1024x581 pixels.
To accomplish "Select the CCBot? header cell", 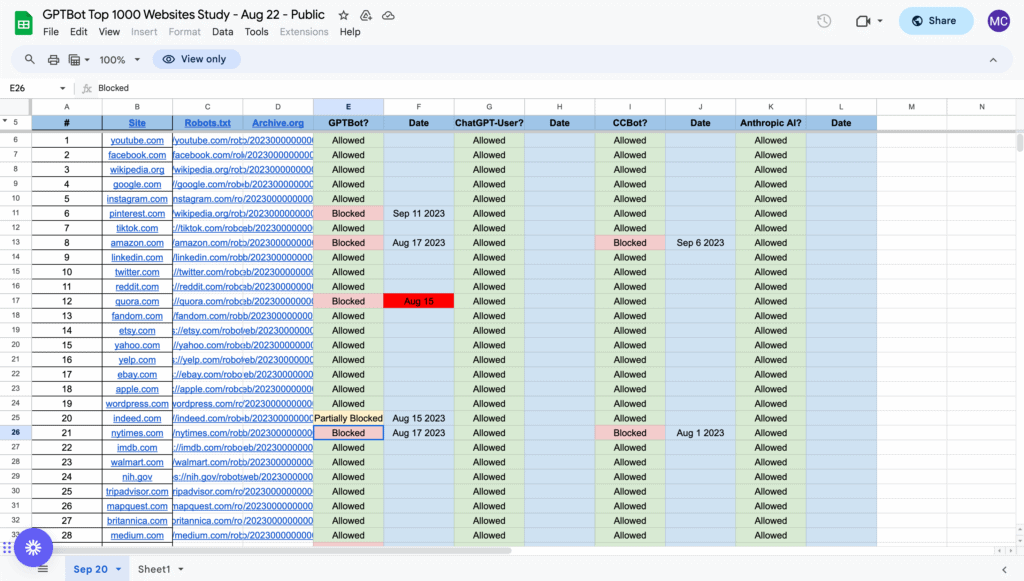I will pos(630,123).
